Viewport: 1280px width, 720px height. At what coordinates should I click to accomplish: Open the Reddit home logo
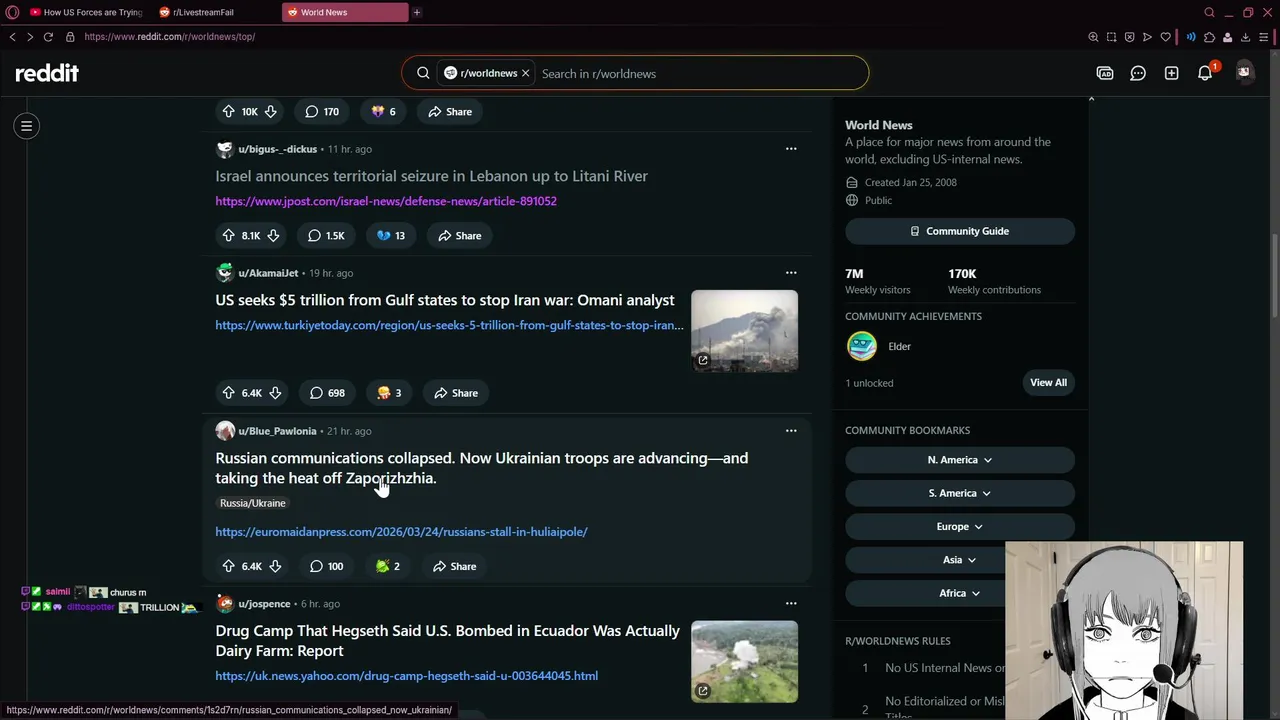coord(47,73)
